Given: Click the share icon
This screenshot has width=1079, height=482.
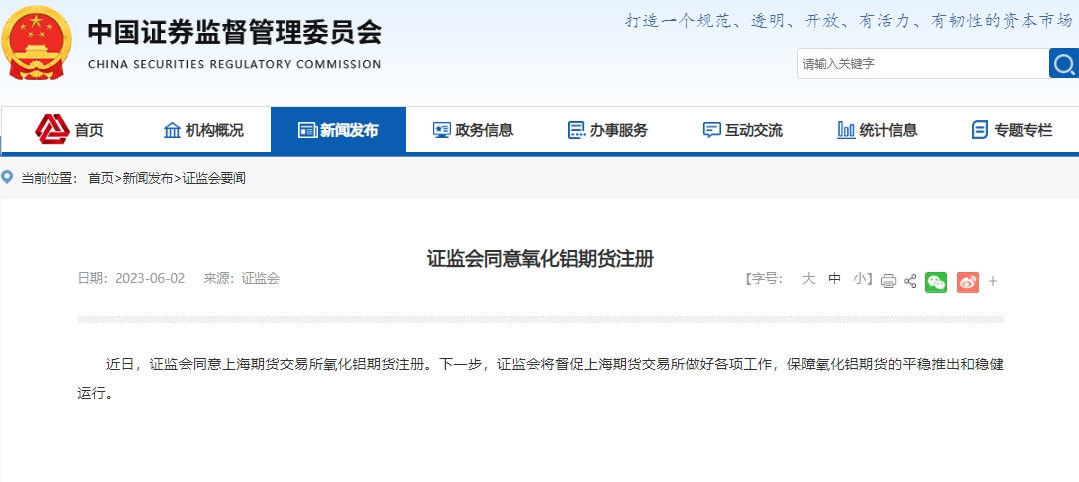Looking at the screenshot, I should point(910,281).
